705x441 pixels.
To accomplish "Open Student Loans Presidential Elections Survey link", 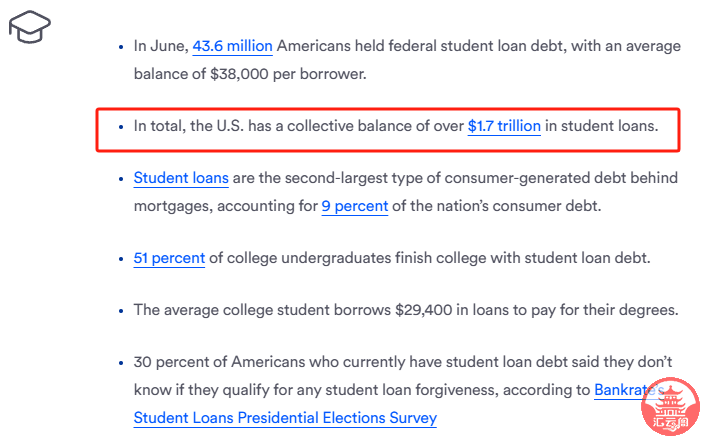I will 285,418.
